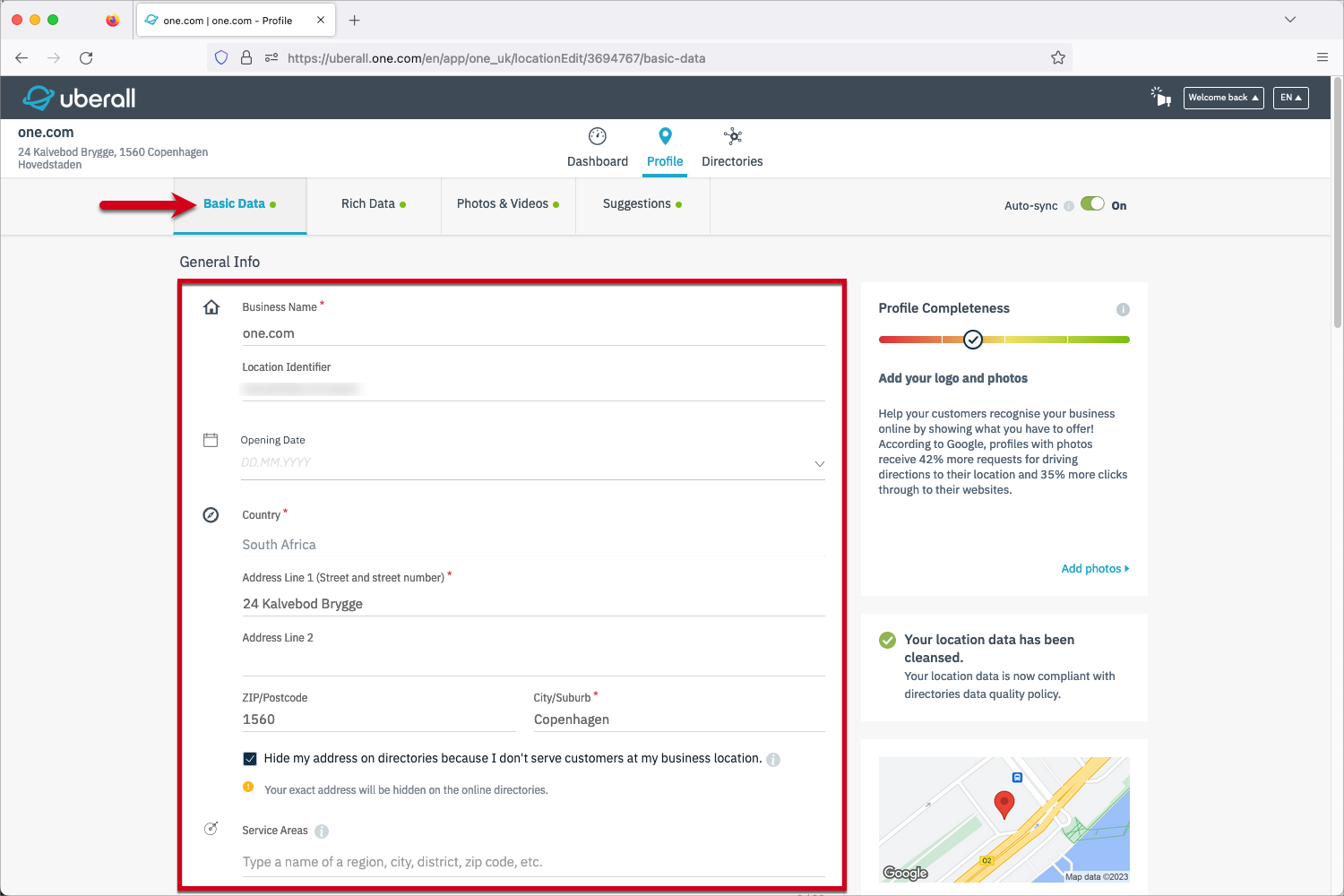This screenshot has height=896, width=1344.
Task: Bookmark this page with the star icon
Action: (1058, 58)
